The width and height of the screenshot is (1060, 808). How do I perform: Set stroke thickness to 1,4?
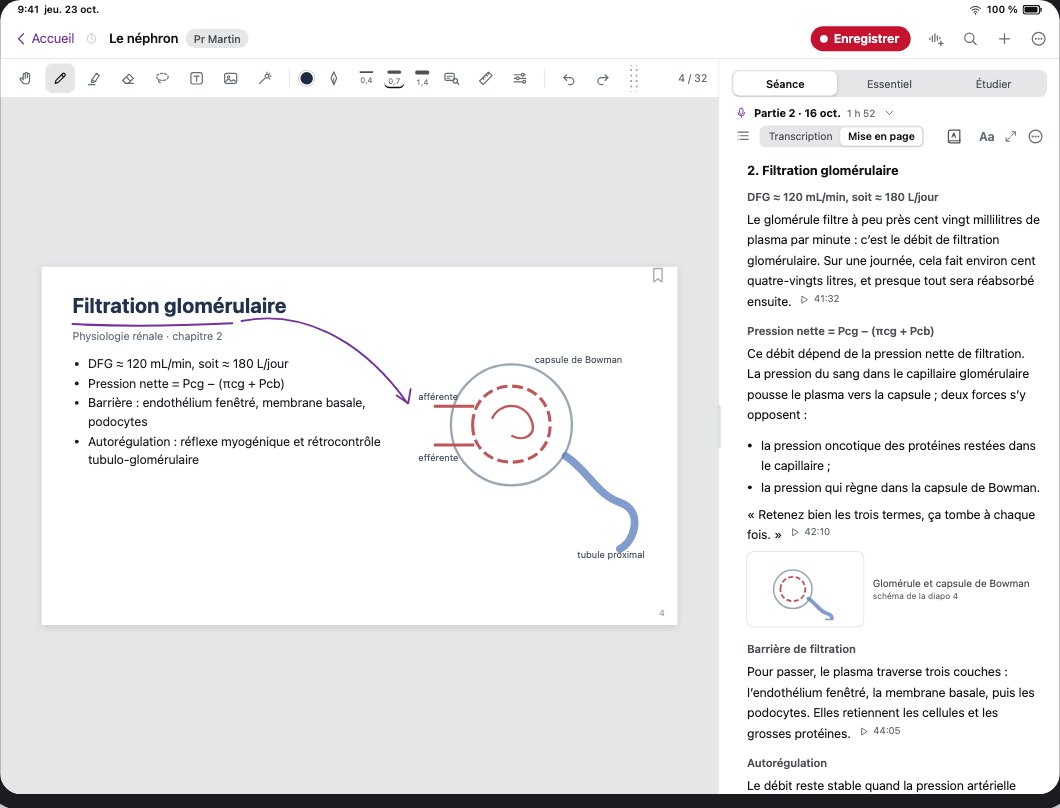point(422,78)
